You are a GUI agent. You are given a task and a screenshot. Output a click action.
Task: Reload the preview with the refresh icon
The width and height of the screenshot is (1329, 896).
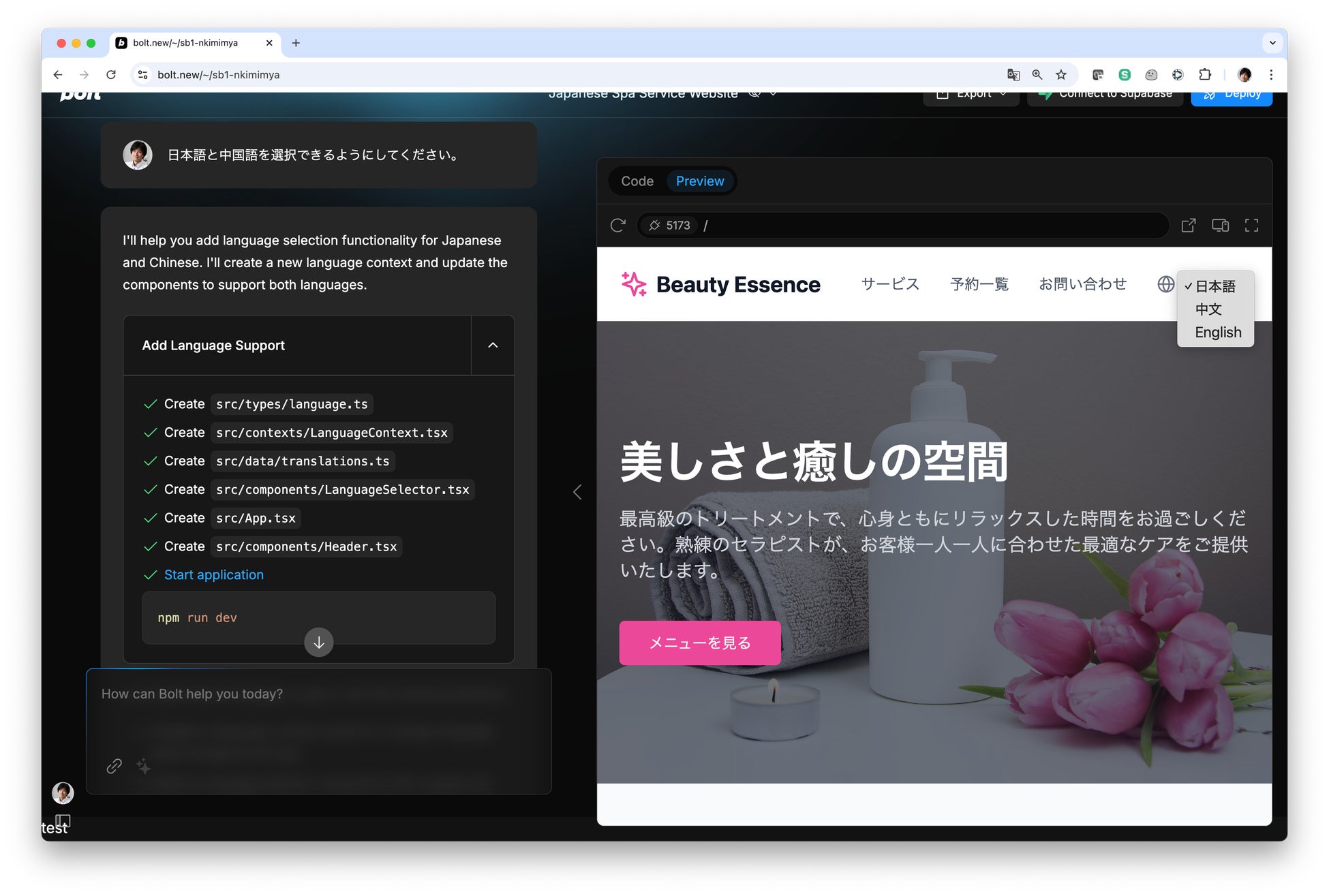coord(617,226)
